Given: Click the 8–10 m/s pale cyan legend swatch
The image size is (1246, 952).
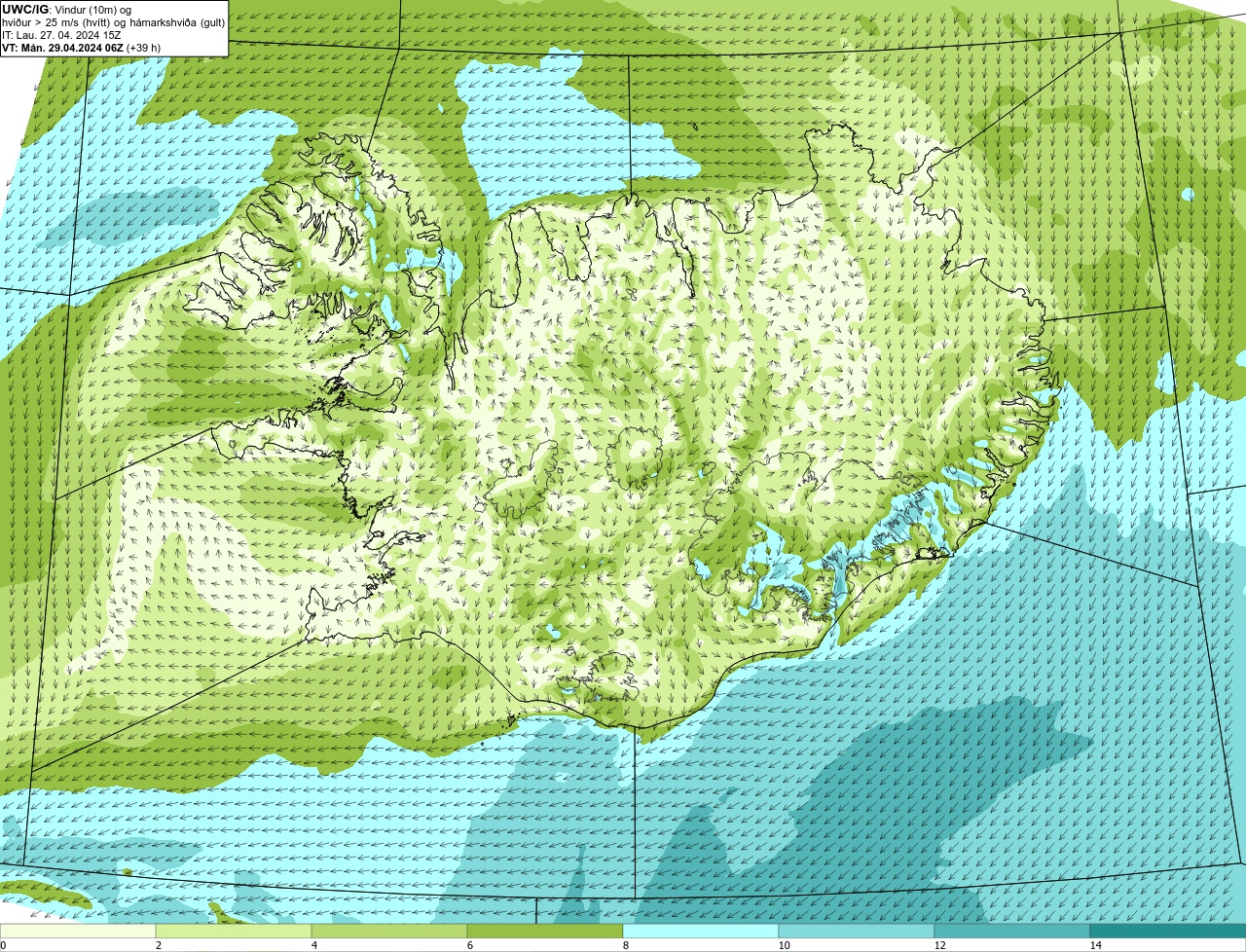Looking at the screenshot, I should pos(701,931).
